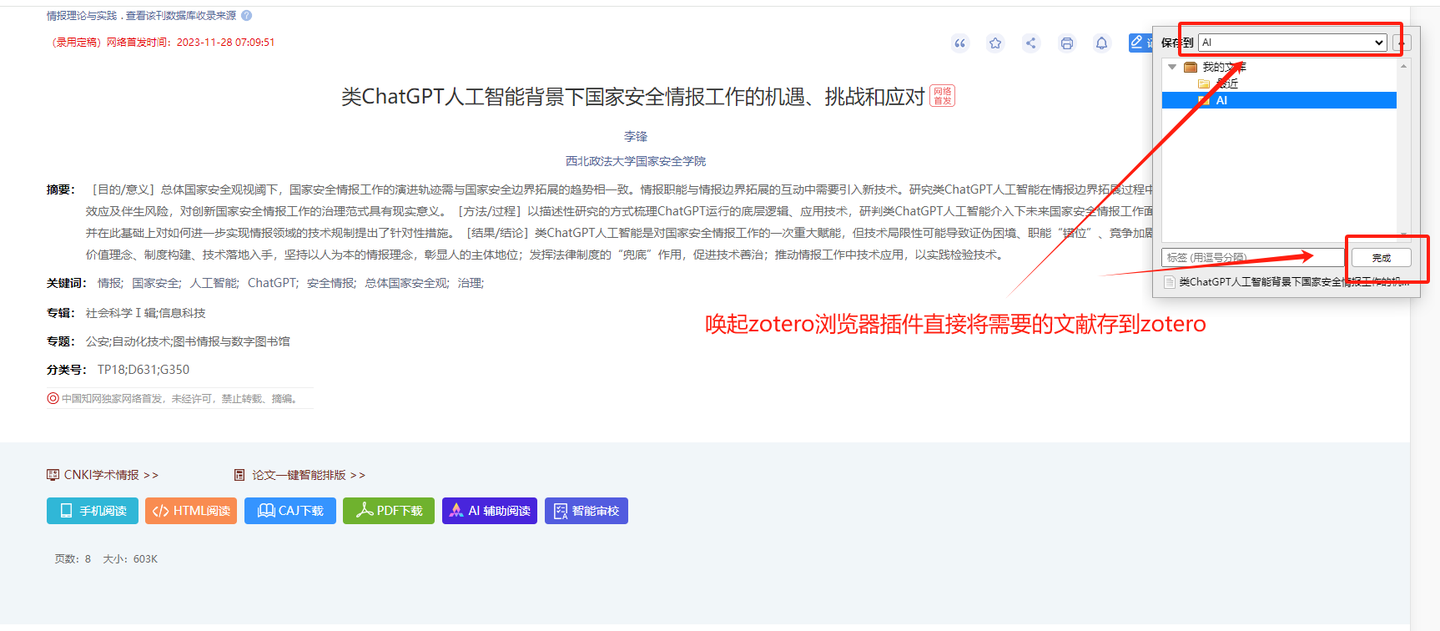Click keyword 情报;

(109, 283)
